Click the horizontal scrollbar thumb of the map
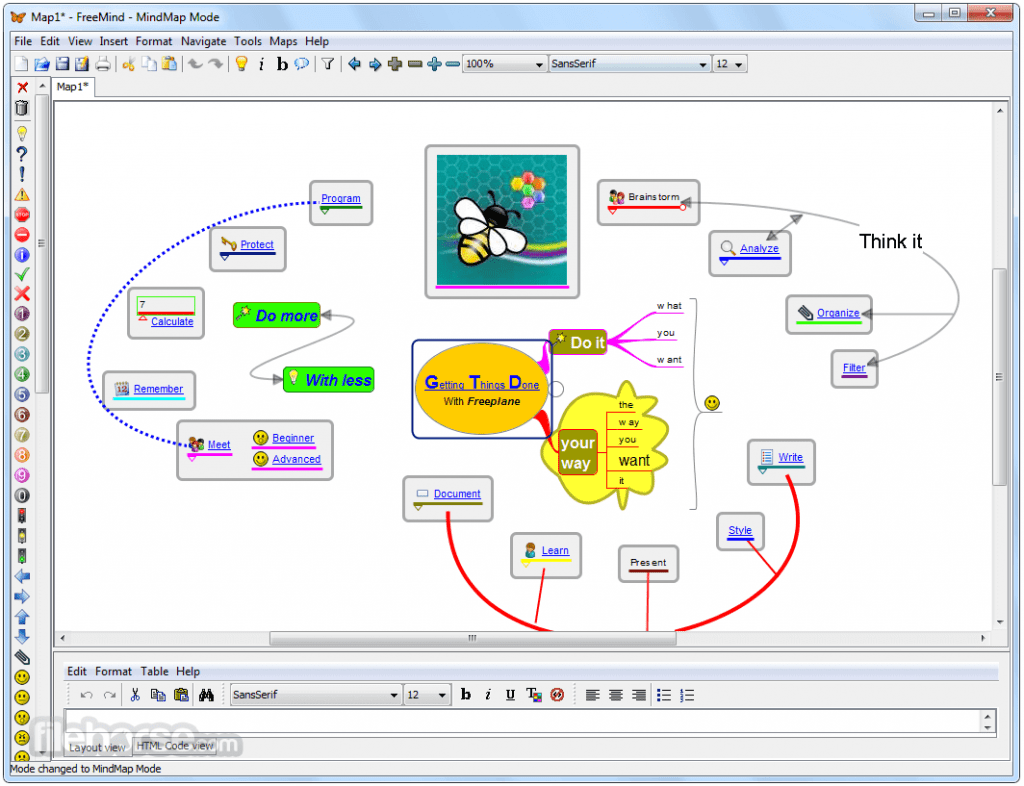 click(x=473, y=638)
